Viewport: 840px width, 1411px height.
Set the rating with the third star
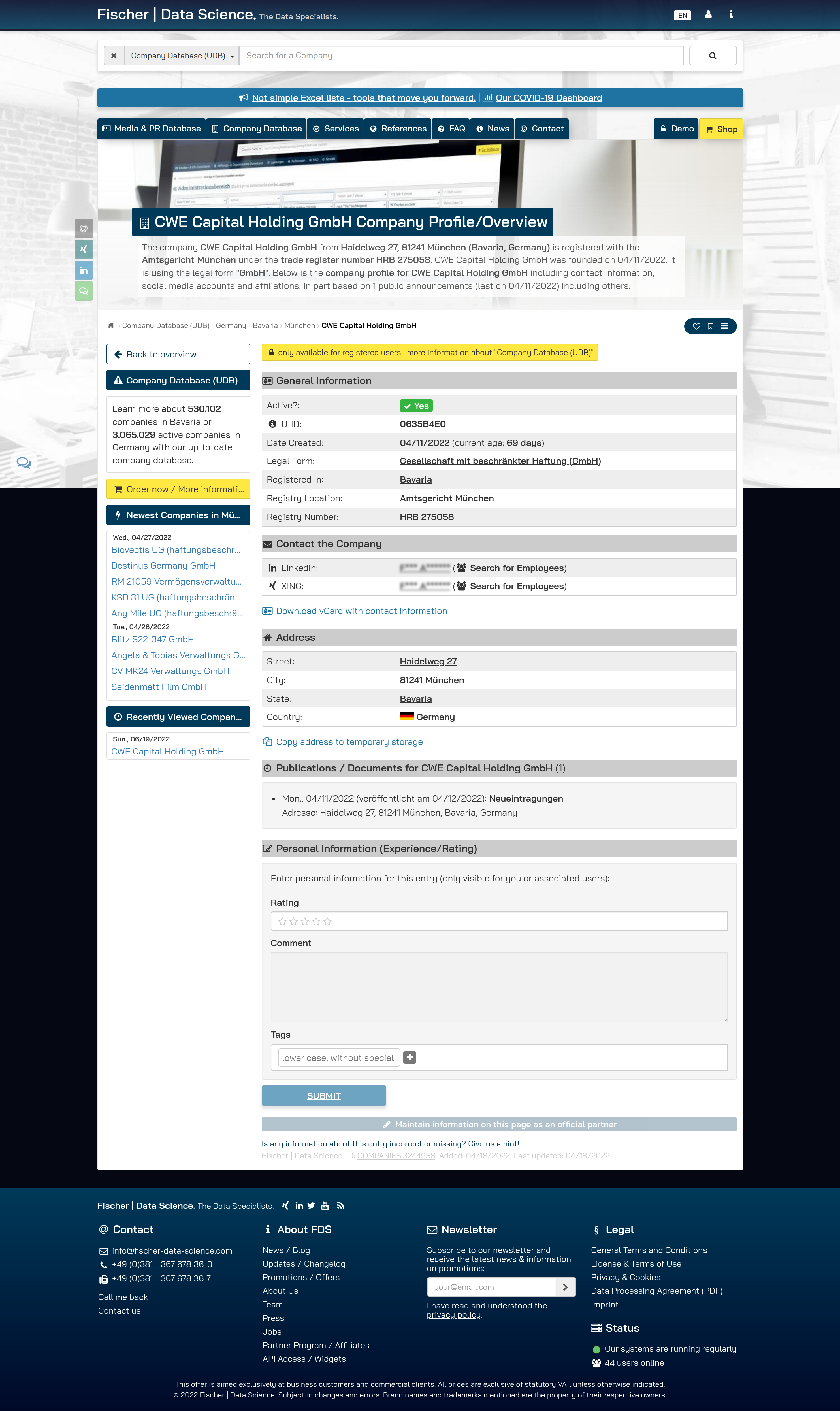point(304,921)
